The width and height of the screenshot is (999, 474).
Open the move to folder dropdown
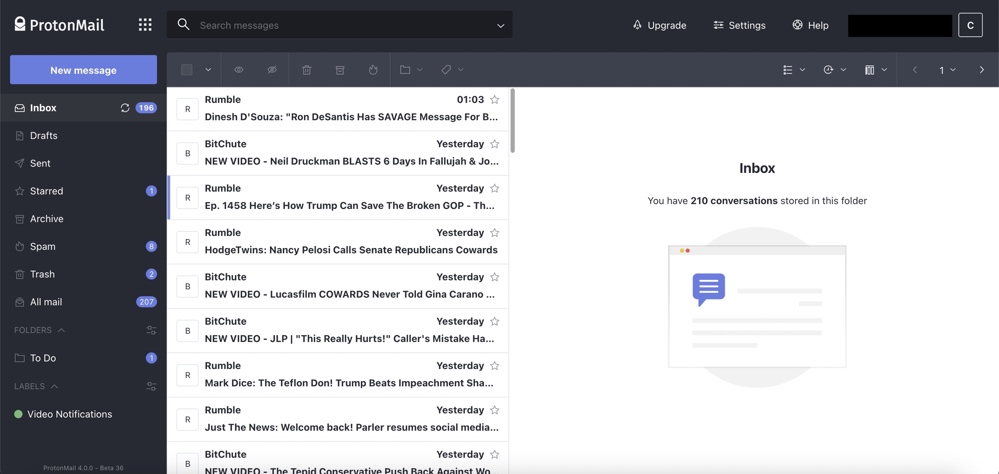411,70
